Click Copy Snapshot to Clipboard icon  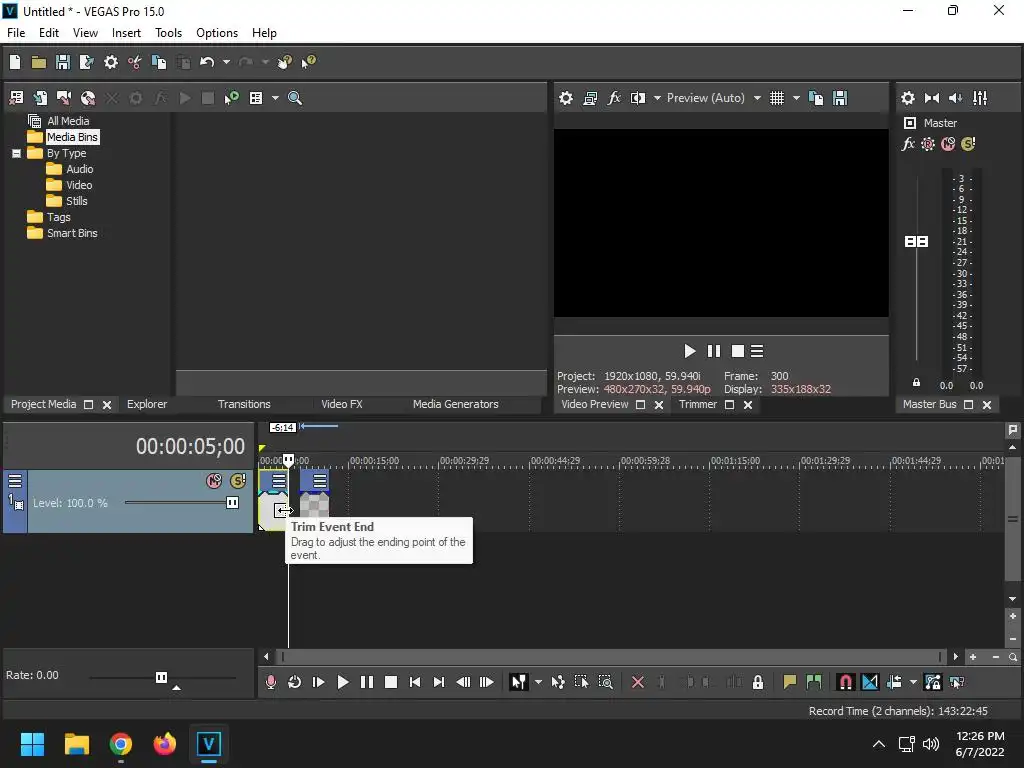coord(816,98)
